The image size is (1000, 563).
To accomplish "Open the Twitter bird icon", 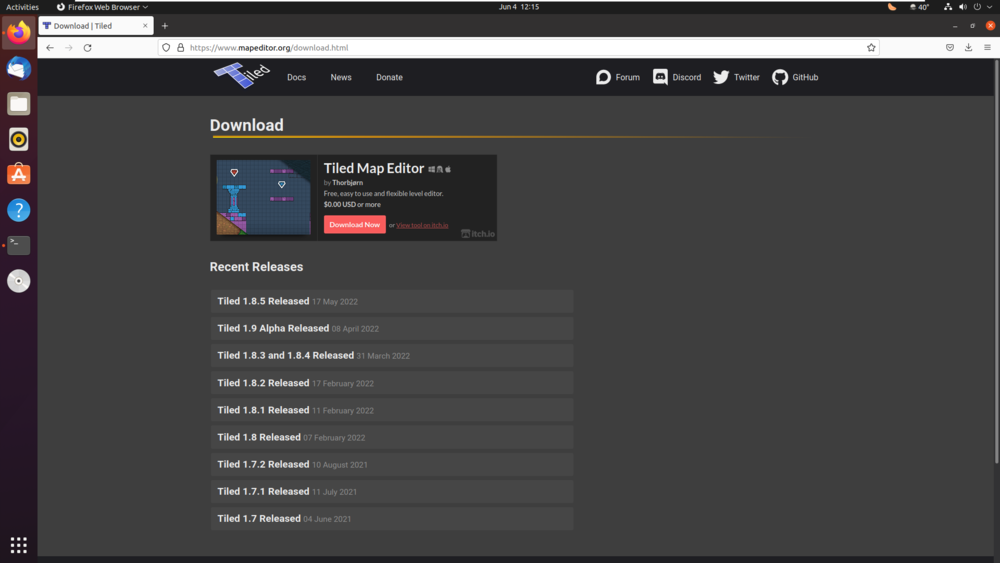I will pyautogui.click(x=721, y=77).
